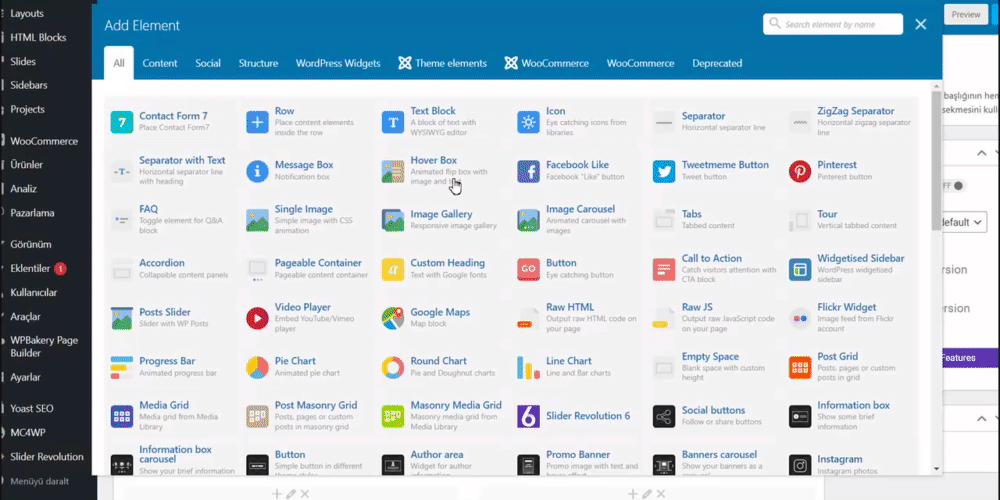Switch to the All tab

119,63
